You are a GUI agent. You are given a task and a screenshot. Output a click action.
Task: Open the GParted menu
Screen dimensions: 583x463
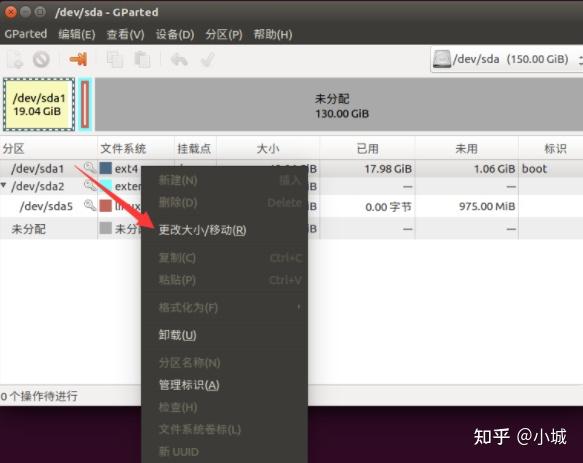[26, 34]
